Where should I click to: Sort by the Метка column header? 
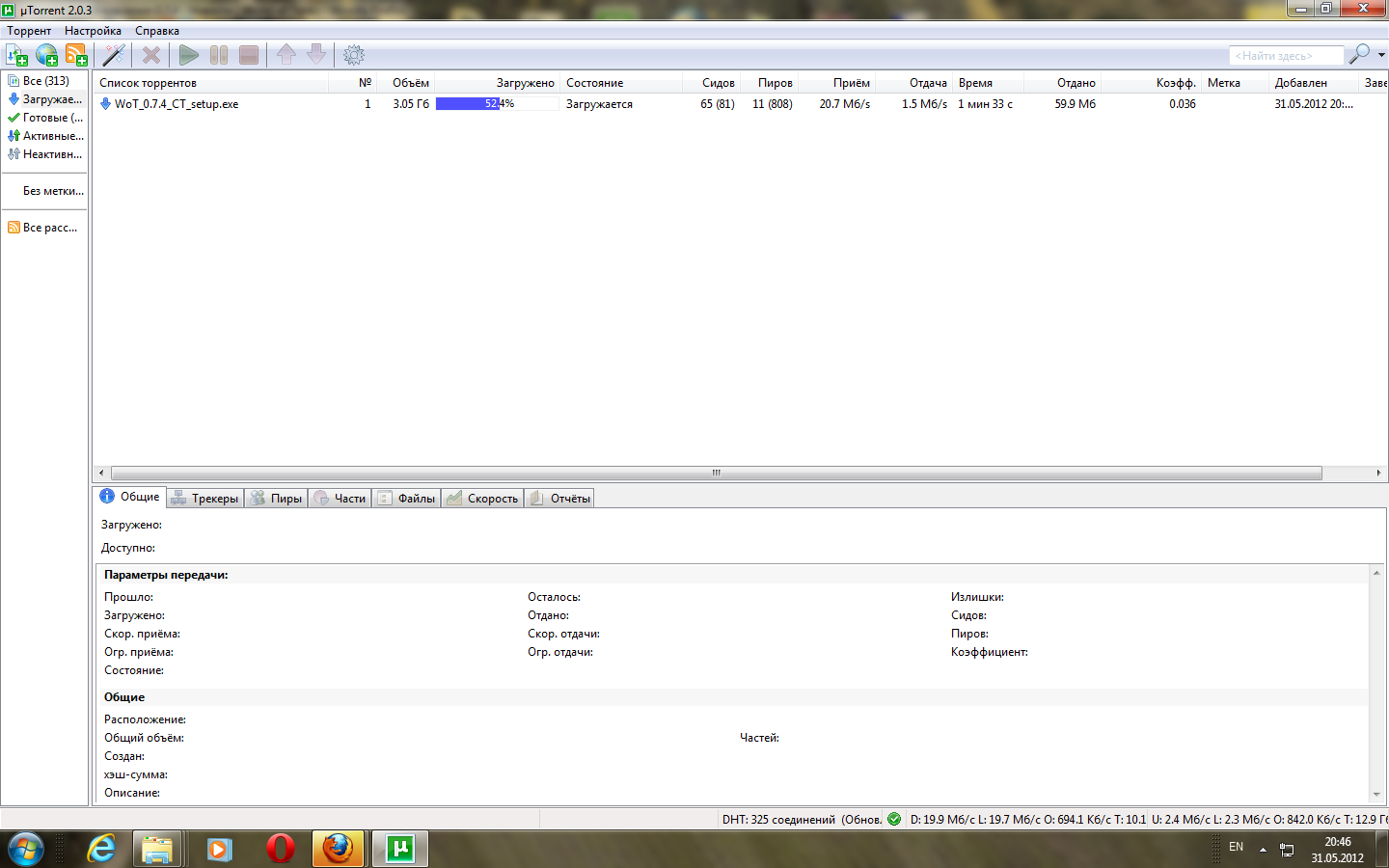tap(1235, 83)
